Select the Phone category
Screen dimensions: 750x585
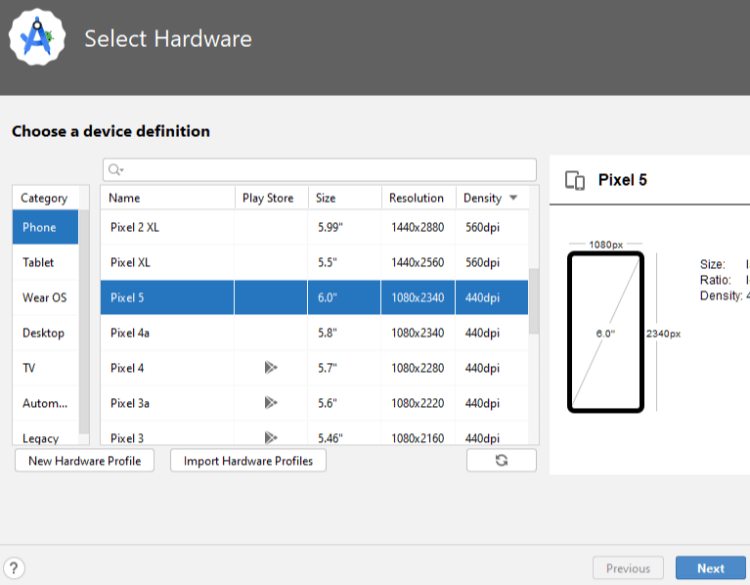[x=45, y=227]
